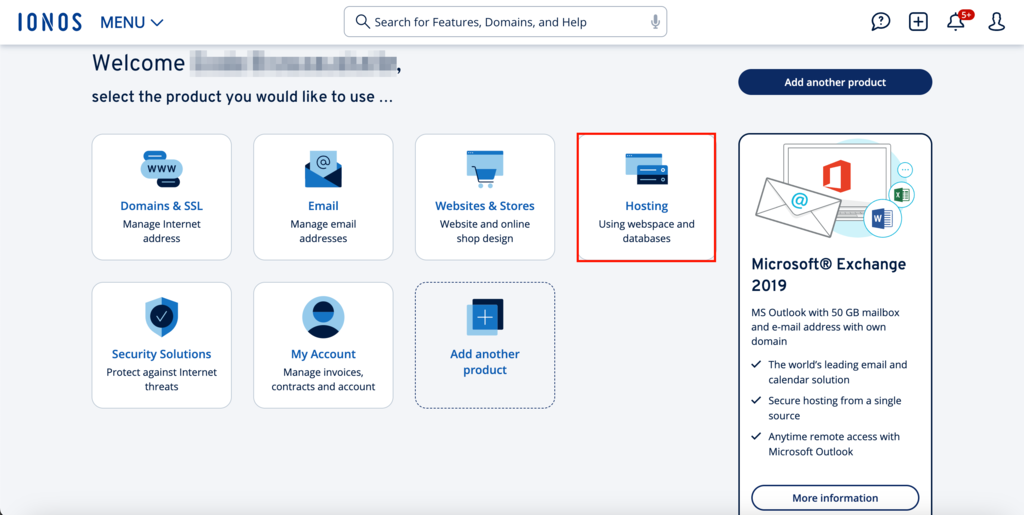Activate the microphone voice search icon
The image size is (1024, 515).
[x=655, y=22]
